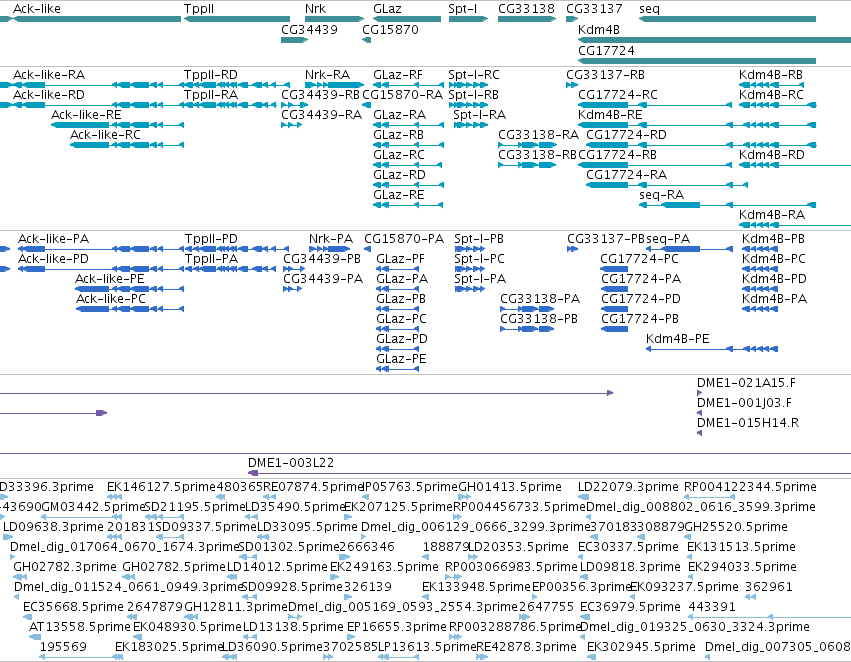
Task: Select the Ack-like-PA protein label
Action: 53,239
